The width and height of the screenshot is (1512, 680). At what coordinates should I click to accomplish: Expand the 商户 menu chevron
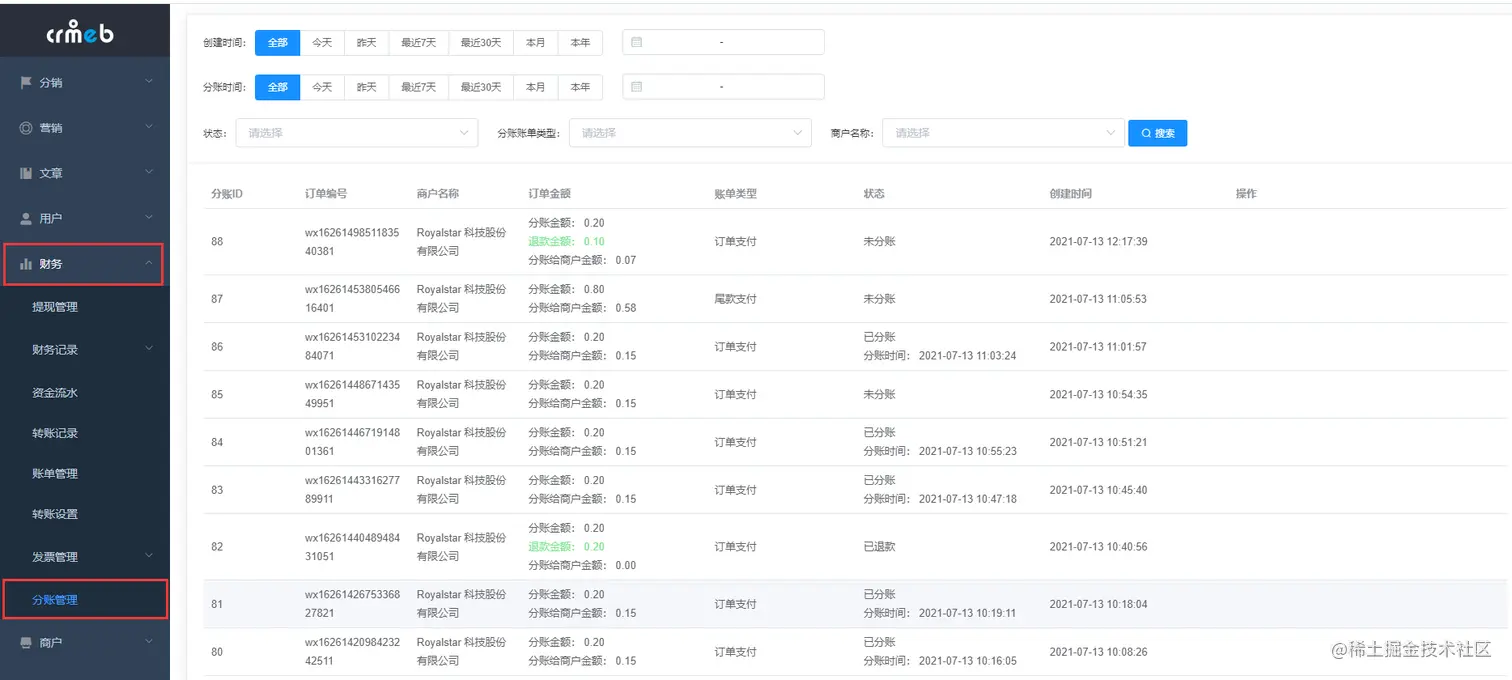pos(149,641)
